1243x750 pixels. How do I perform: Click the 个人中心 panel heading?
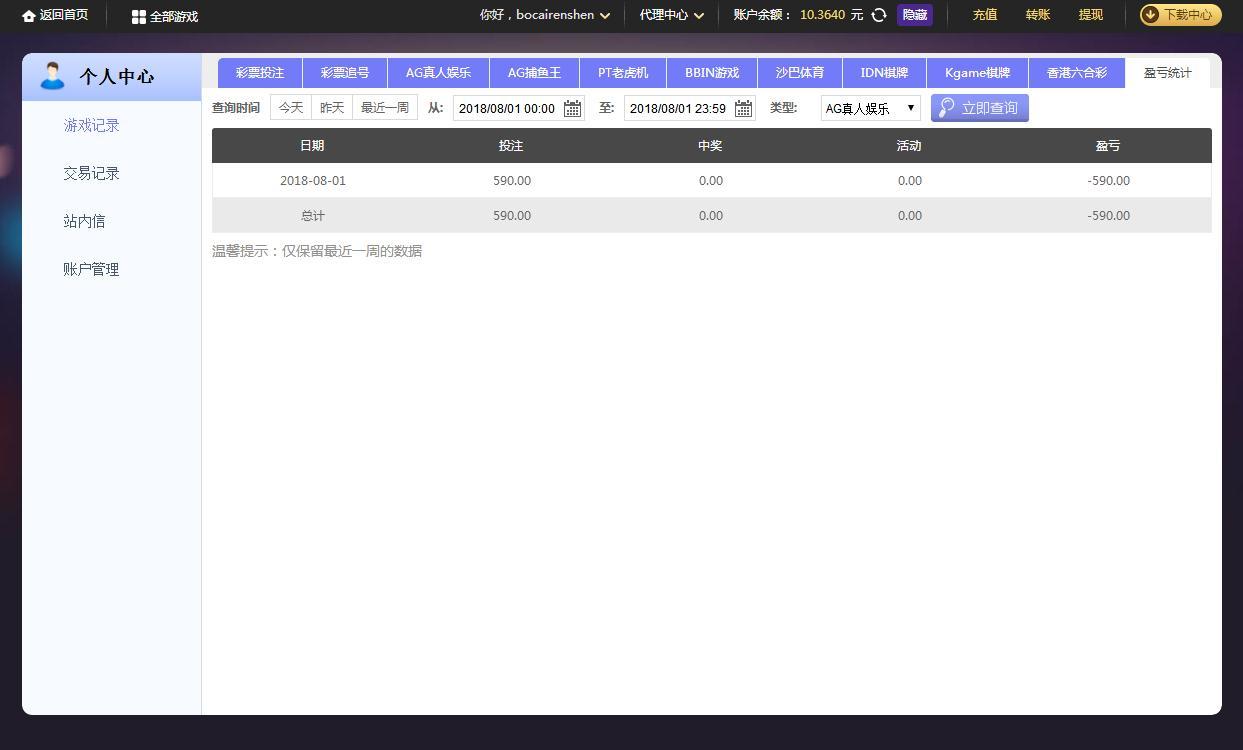coord(117,77)
